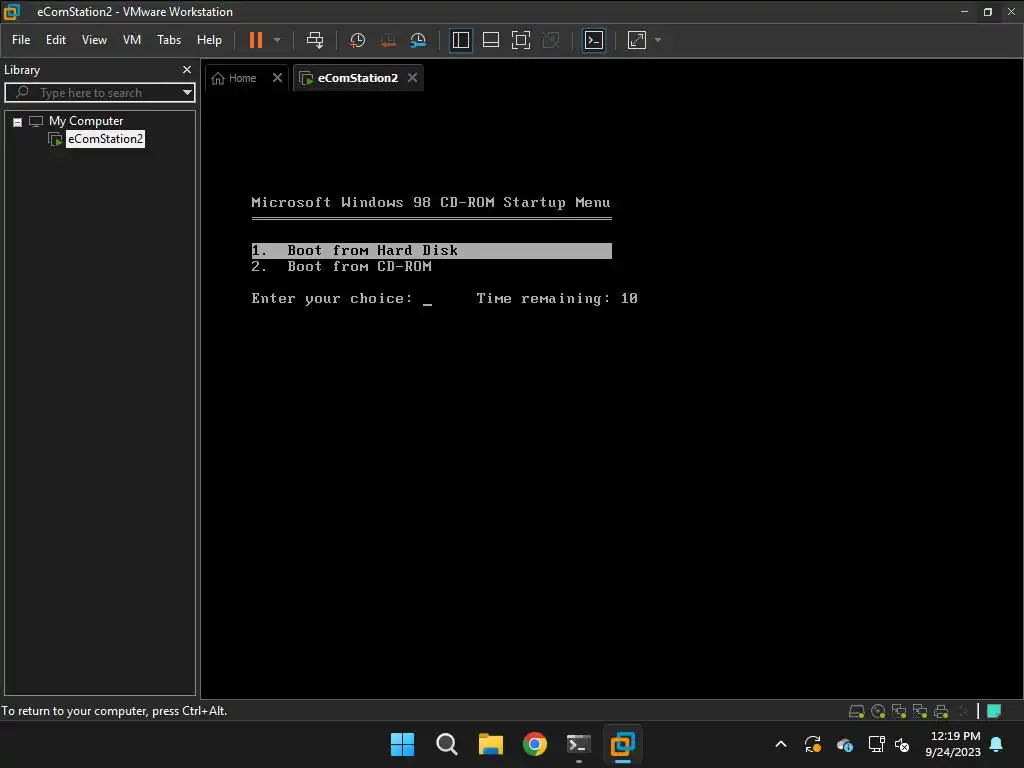Click the VMware Workstation title bar icon

pos(12,12)
